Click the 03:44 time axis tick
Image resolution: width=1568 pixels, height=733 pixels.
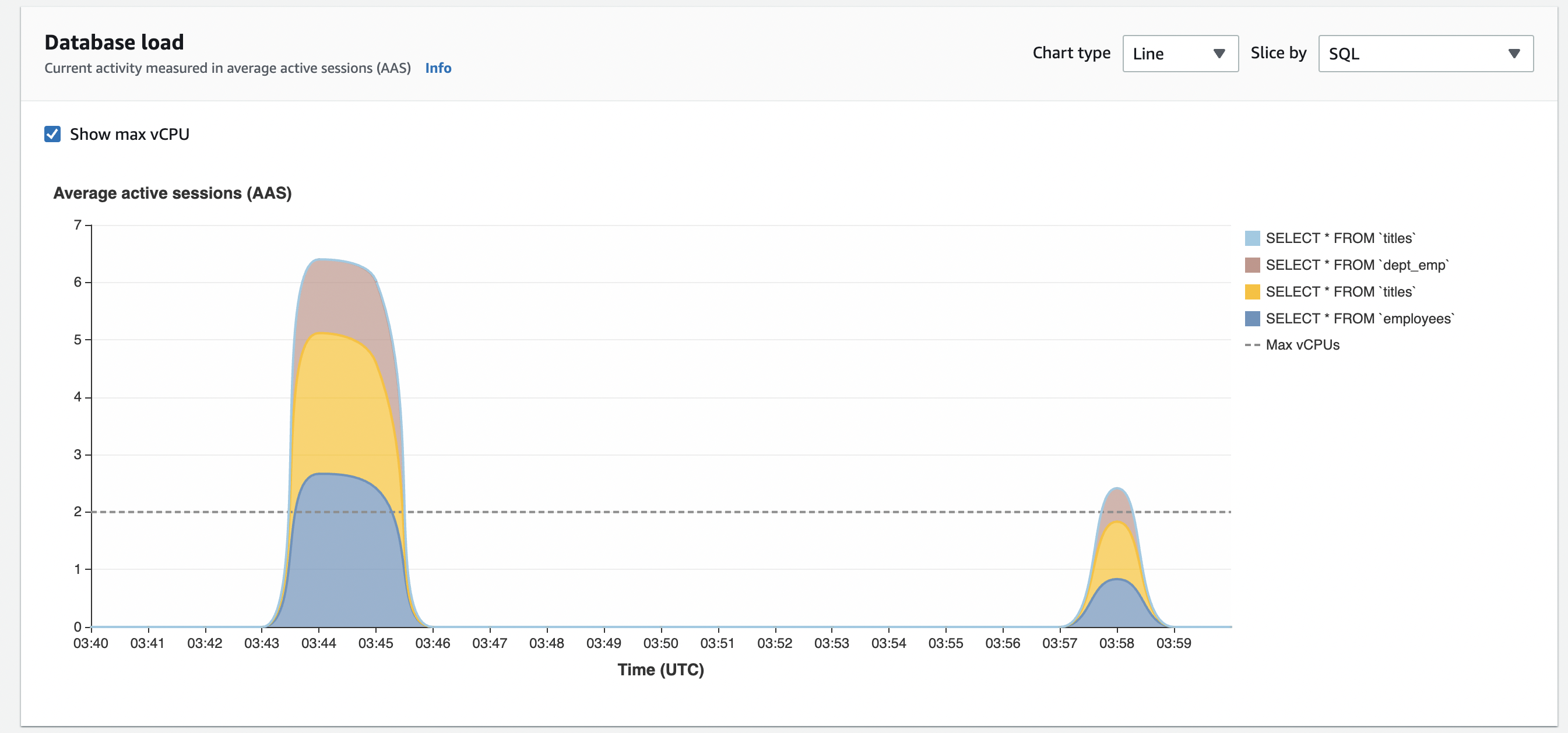(318, 643)
